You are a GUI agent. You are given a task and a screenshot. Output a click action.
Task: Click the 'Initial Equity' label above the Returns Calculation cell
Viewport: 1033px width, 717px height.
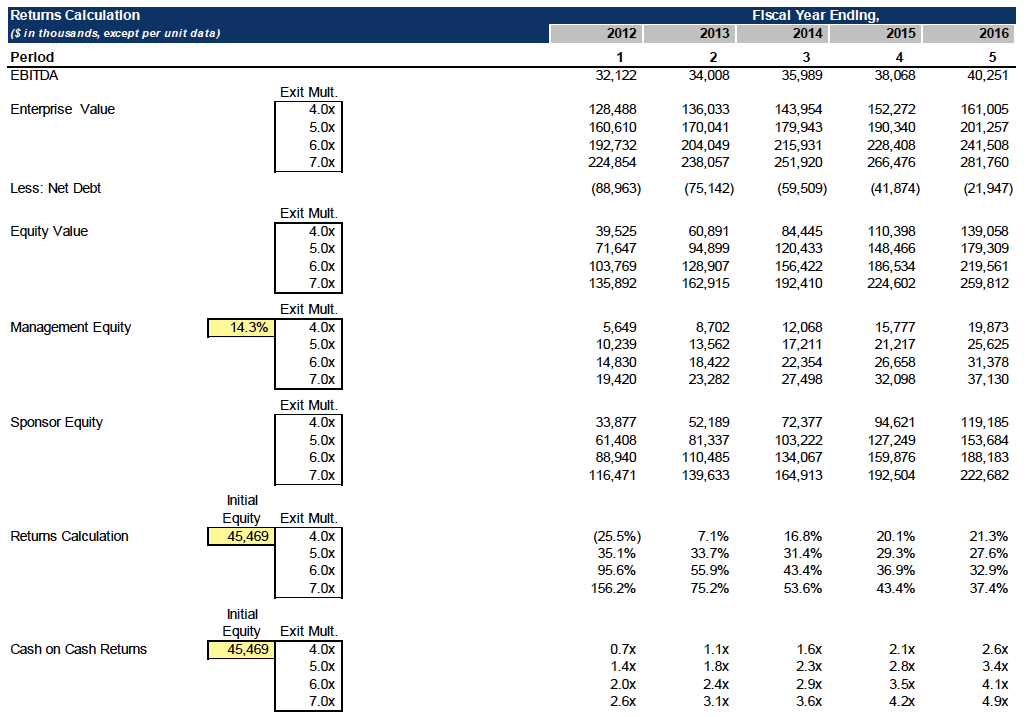241,509
